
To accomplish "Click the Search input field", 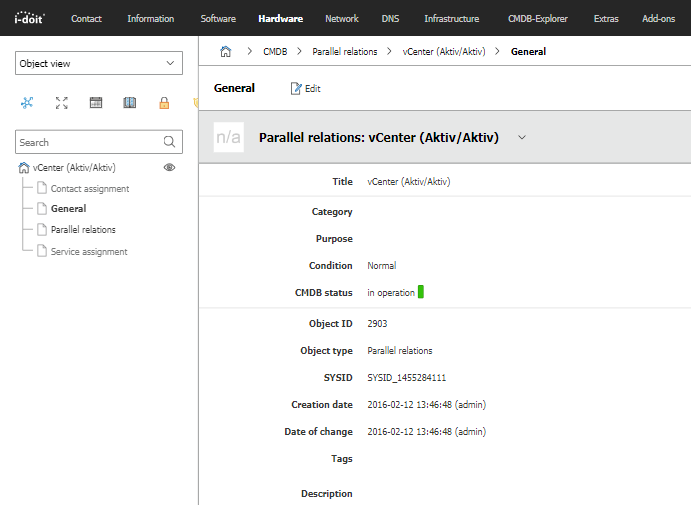I will click(99, 142).
